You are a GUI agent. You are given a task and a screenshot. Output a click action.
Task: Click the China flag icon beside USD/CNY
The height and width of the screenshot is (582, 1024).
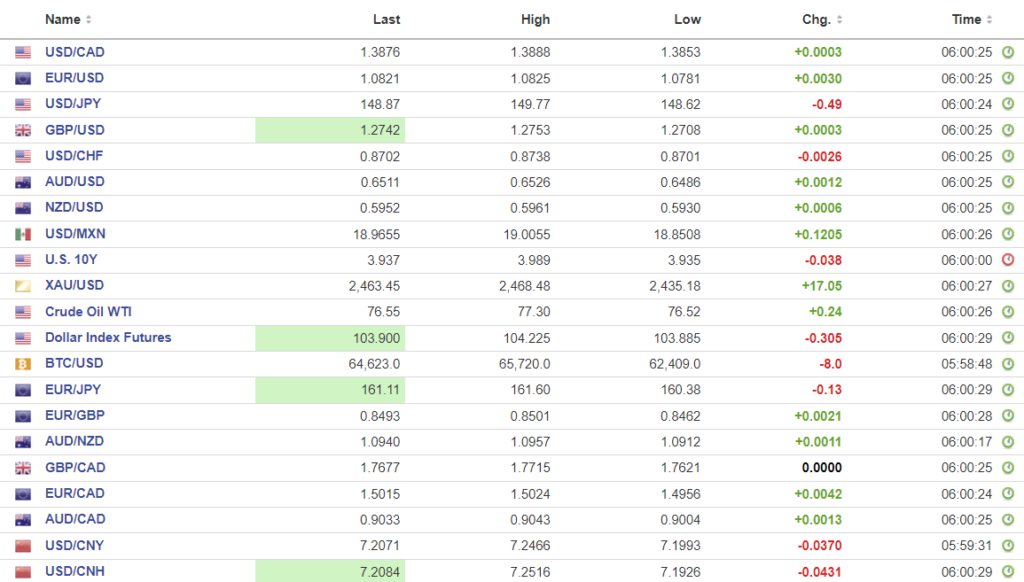(x=23, y=546)
